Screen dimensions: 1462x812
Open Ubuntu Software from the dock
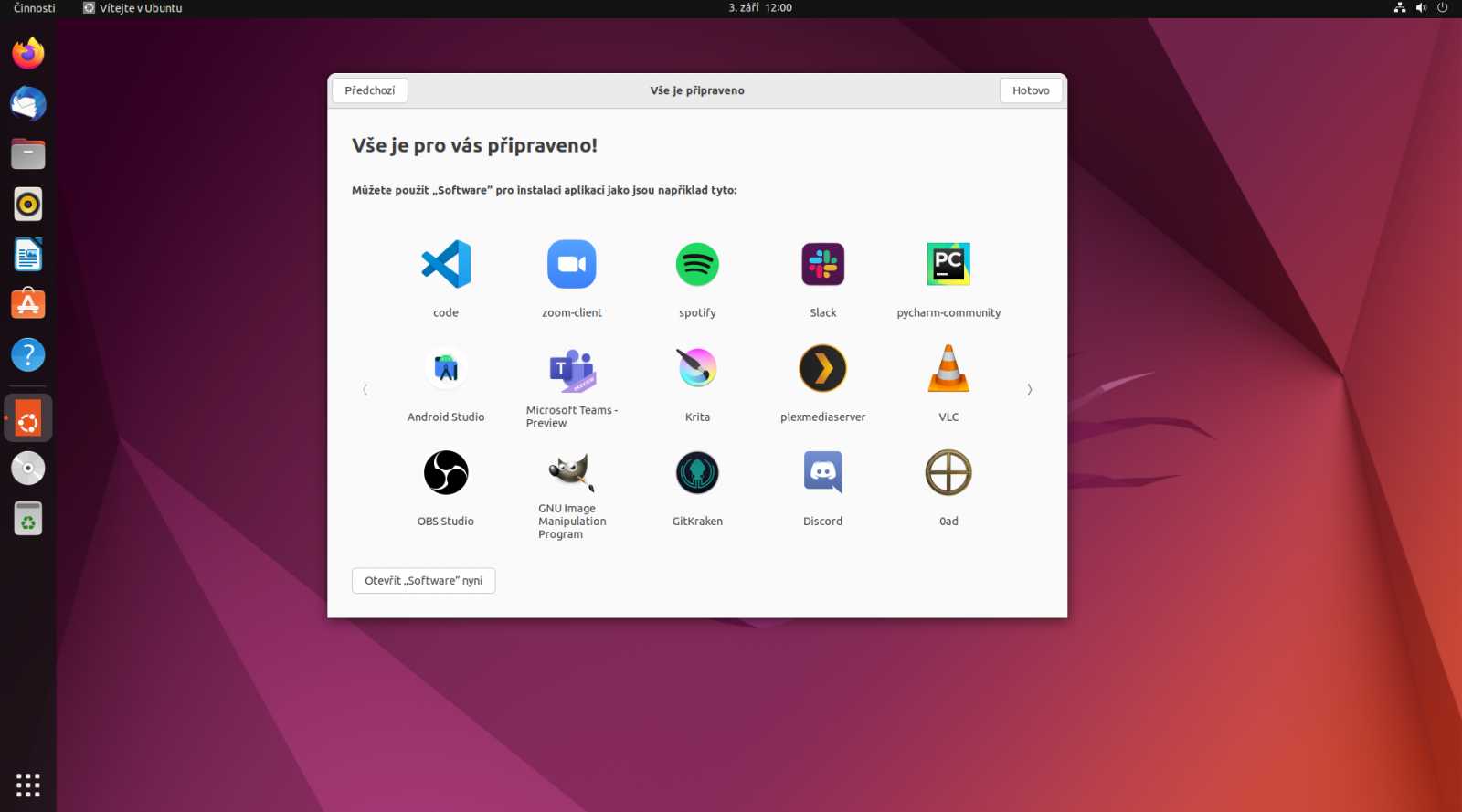pos(28,304)
